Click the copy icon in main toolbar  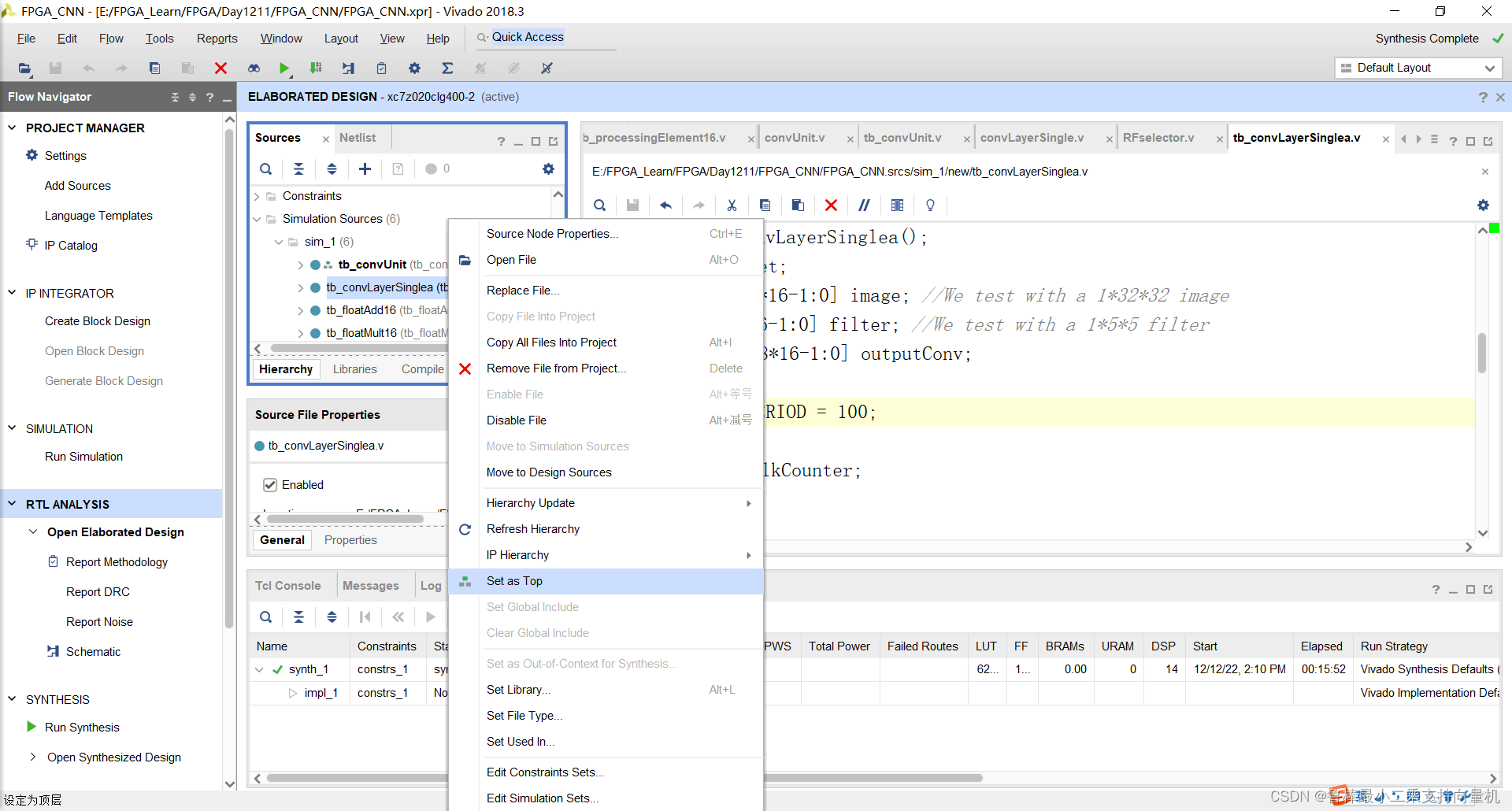pos(154,69)
